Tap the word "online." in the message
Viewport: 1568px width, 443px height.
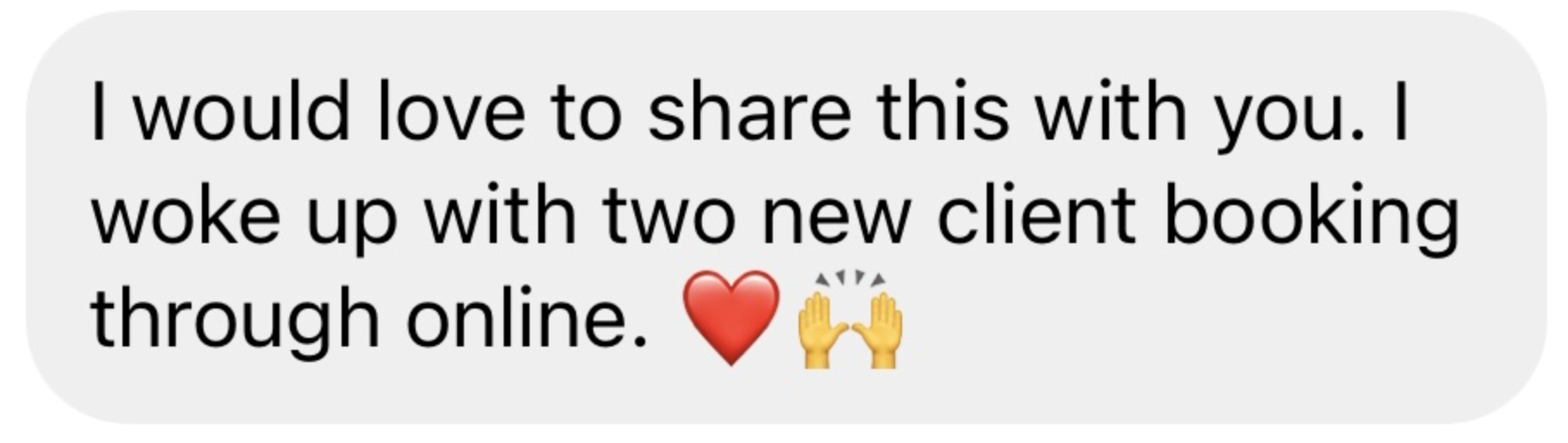coord(527,320)
